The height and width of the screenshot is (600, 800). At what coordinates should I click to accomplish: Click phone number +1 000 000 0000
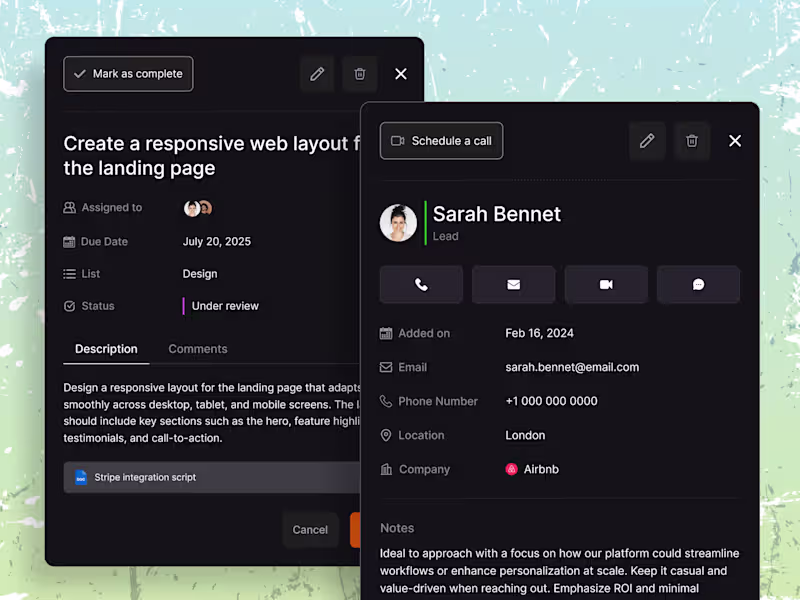[x=552, y=402]
